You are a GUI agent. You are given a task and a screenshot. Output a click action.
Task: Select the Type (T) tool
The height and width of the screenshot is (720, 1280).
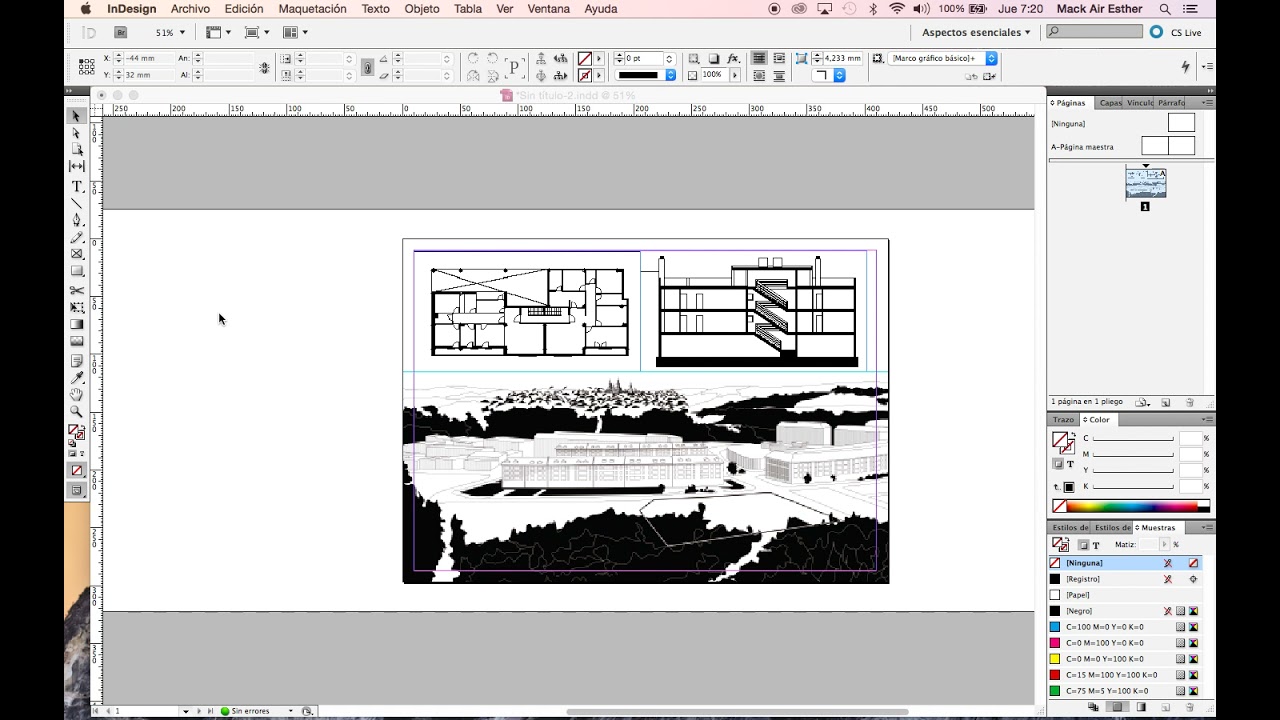click(x=76, y=187)
